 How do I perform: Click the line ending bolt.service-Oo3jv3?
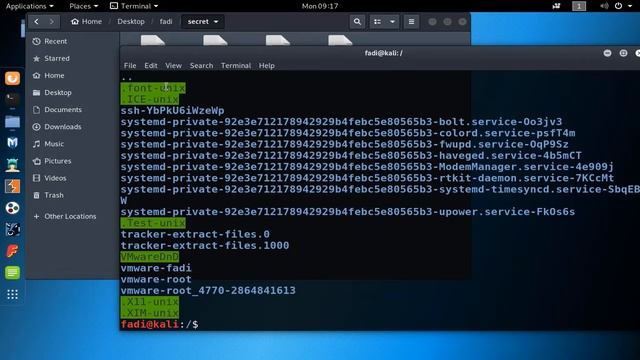341,122
